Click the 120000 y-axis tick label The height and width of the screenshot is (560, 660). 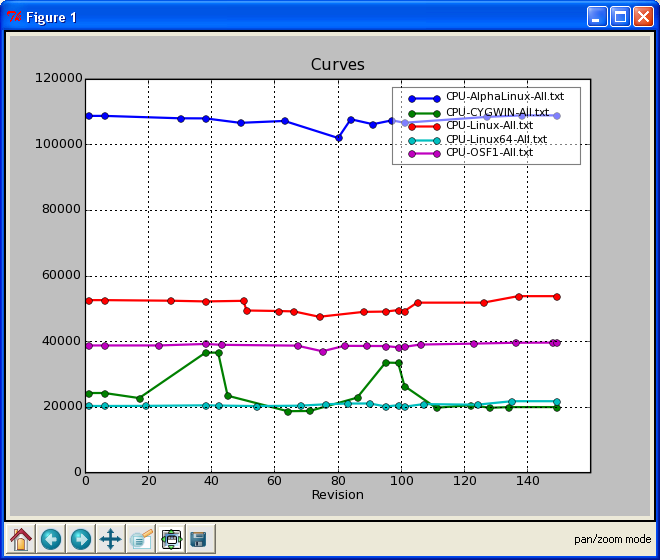(59, 78)
